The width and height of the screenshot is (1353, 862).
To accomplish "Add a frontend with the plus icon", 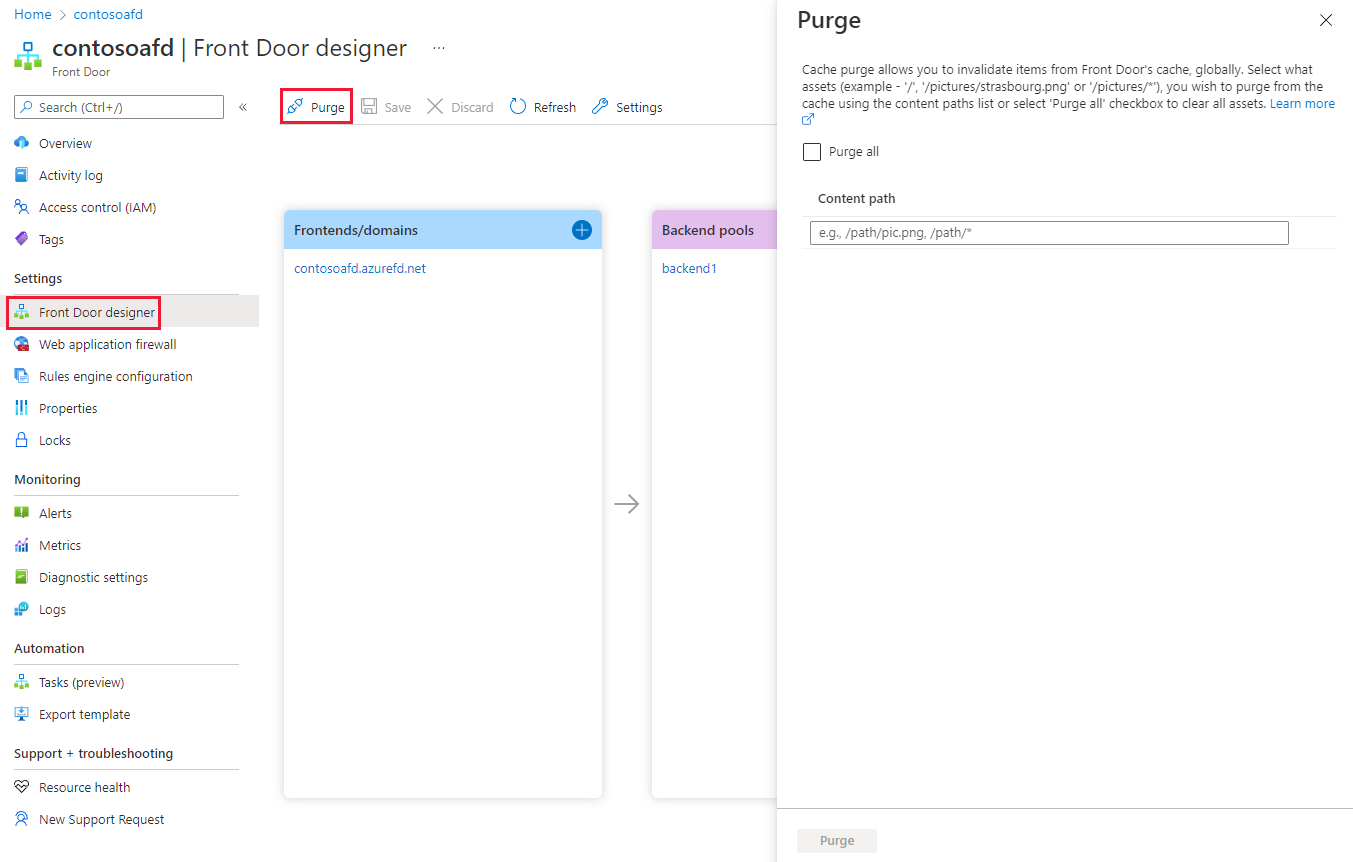I will 582,230.
